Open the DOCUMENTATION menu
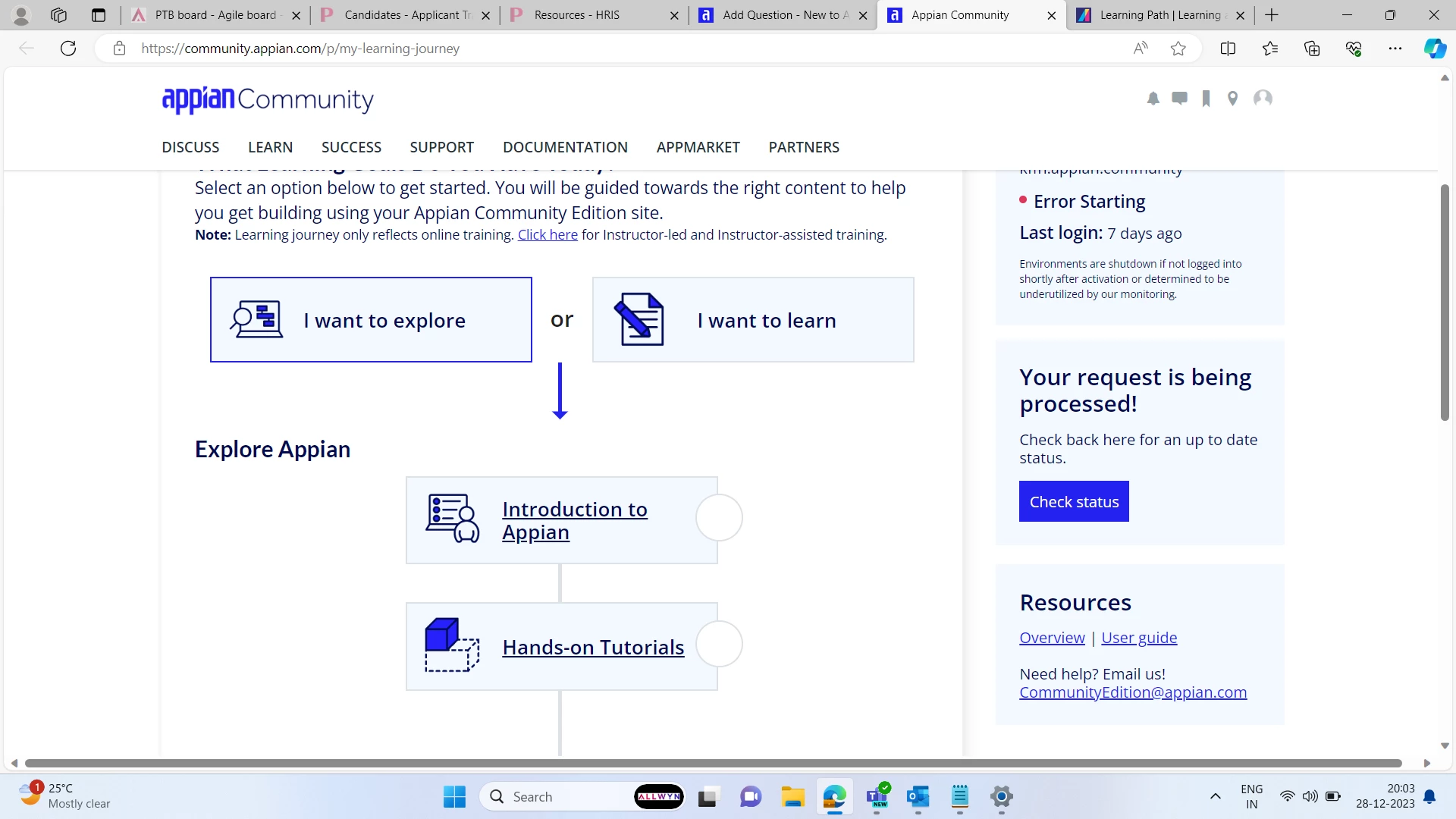 (565, 147)
